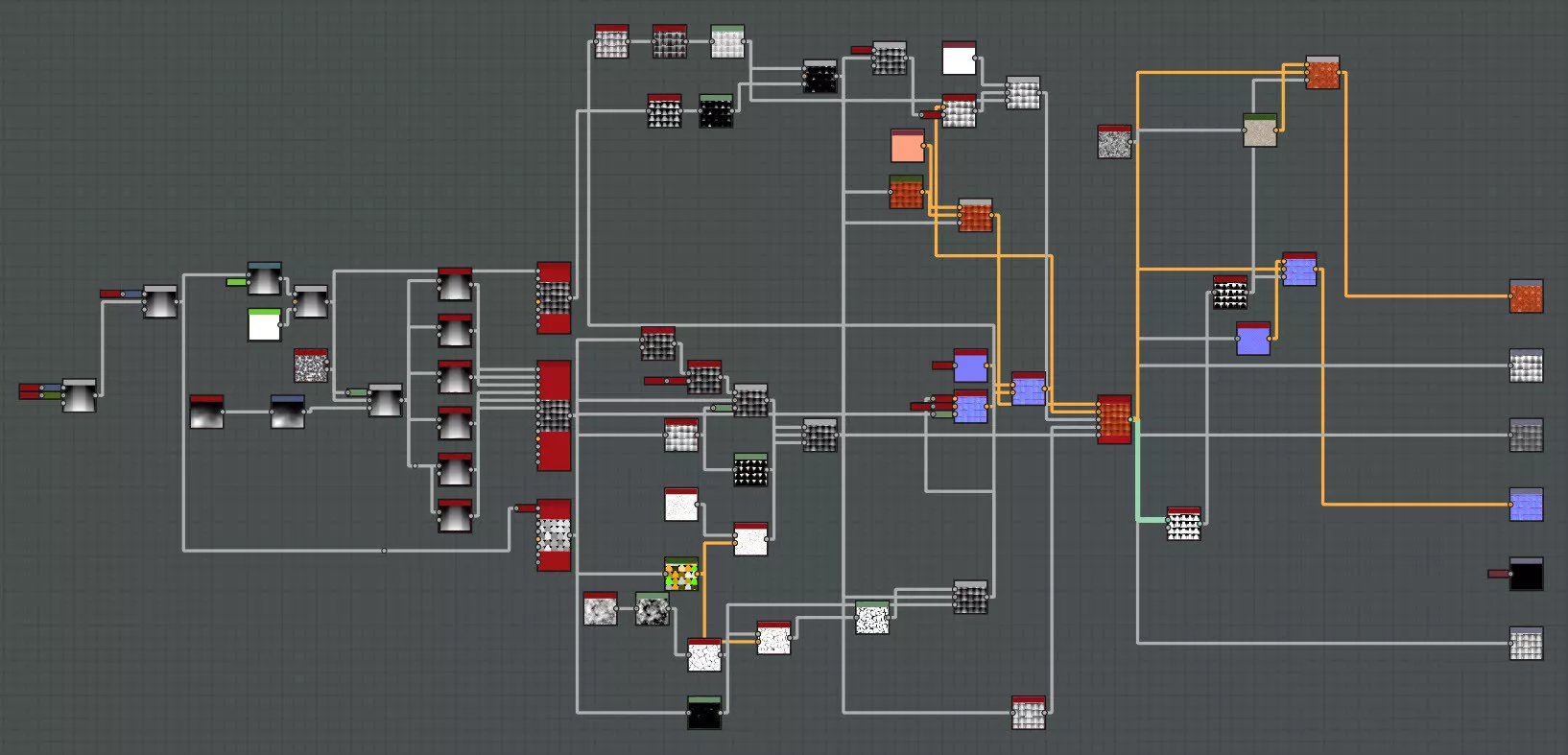Select the solid black output node
The image size is (1568, 755).
pyautogui.click(x=1526, y=575)
